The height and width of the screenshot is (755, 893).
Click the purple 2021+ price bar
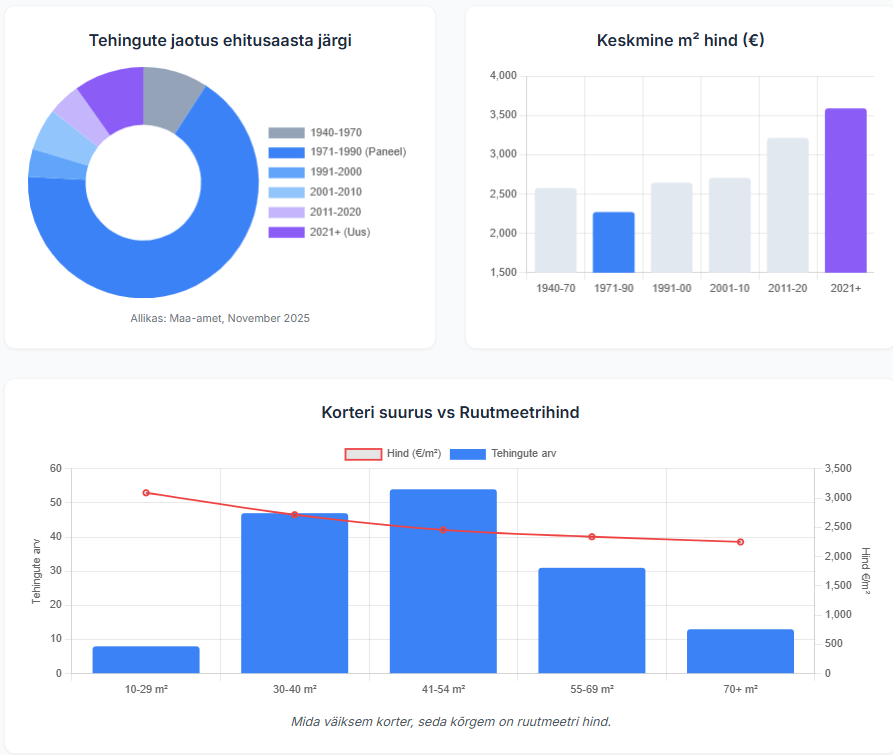(845, 190)
